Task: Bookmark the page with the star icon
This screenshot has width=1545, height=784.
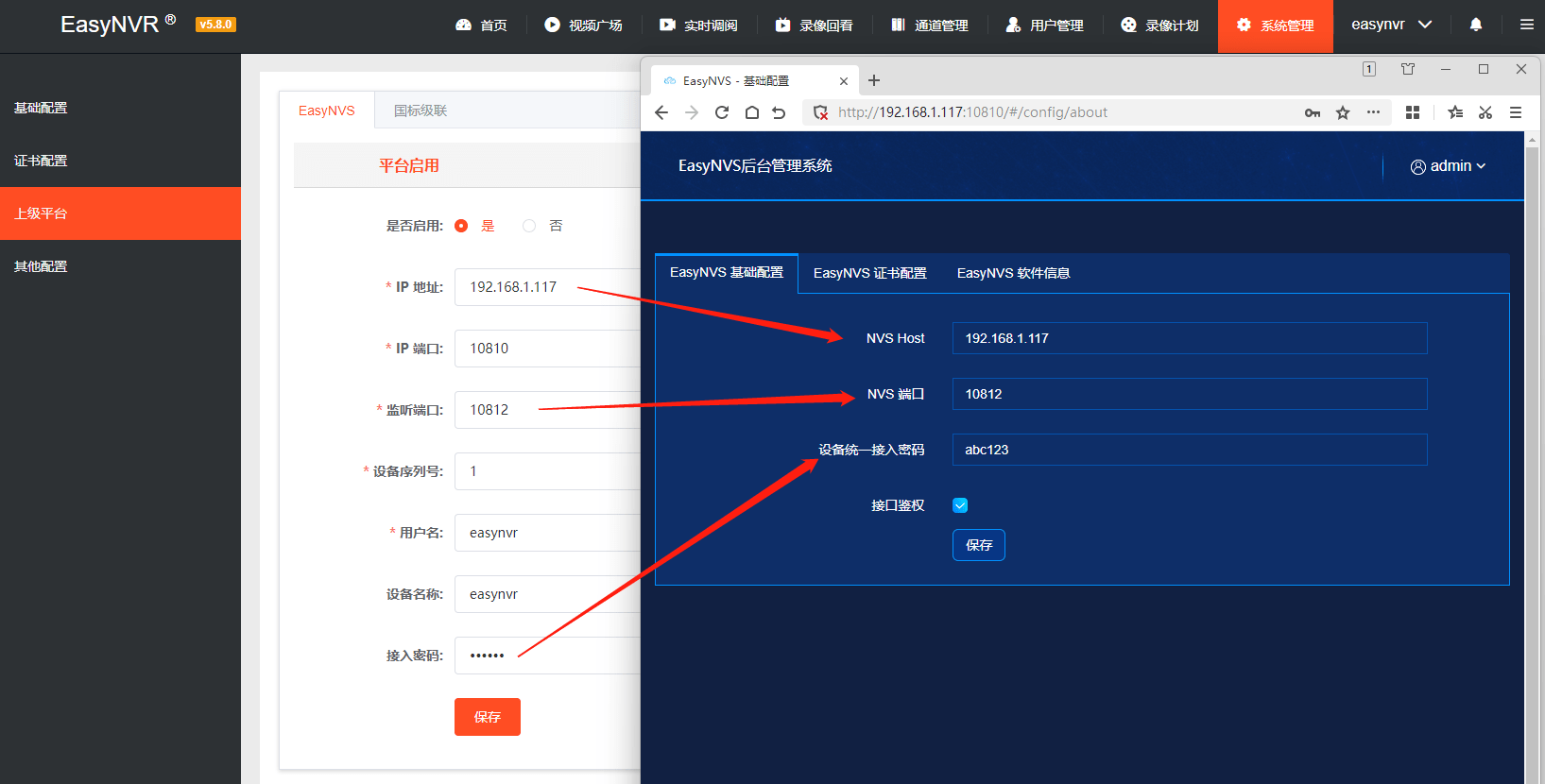Action: (1343, 112)
